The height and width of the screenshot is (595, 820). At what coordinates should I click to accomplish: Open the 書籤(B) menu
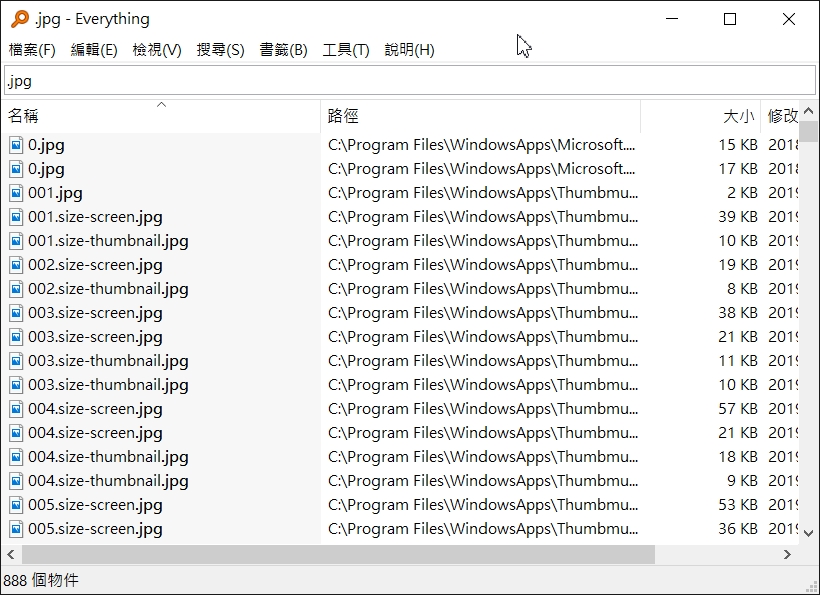tap(283, 50)
